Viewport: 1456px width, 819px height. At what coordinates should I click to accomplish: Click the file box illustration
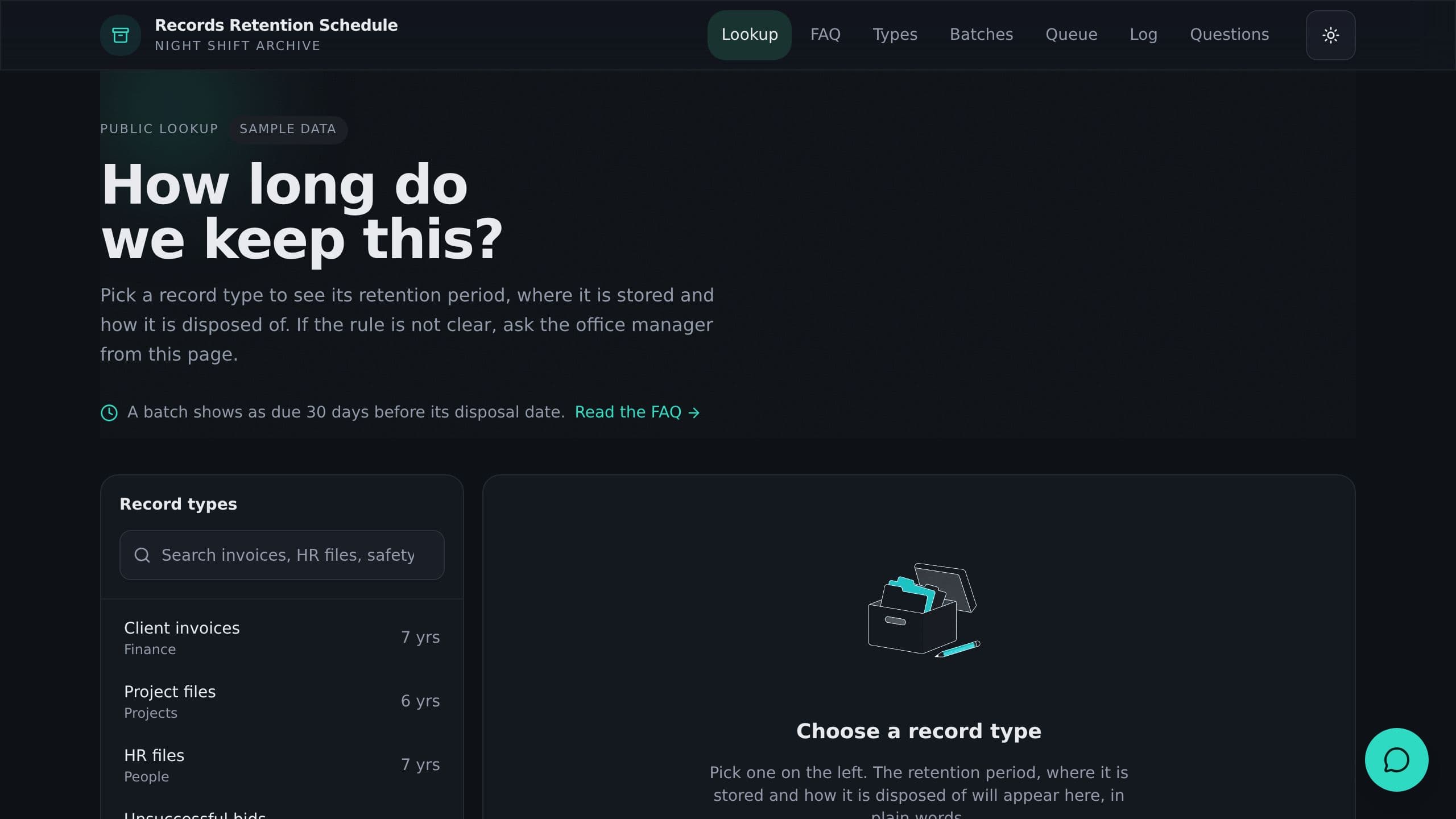click(924, 611)
